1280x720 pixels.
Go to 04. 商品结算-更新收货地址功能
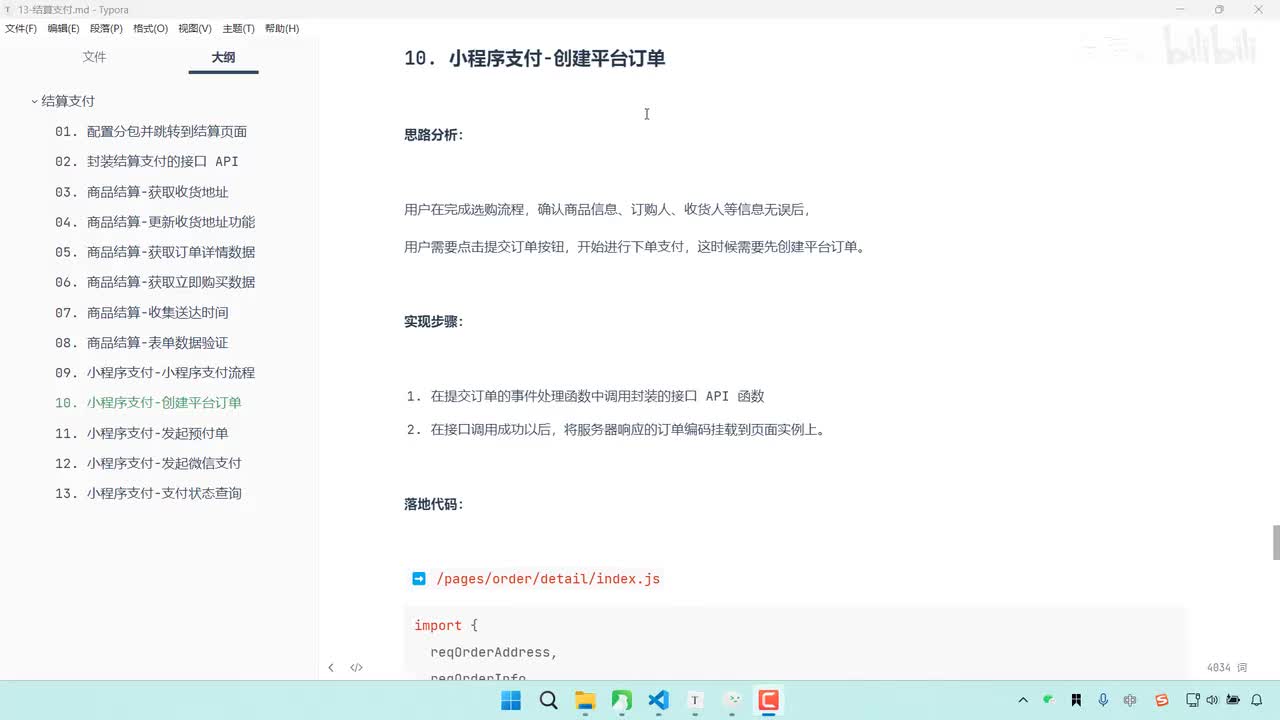[x=155, y=222]
